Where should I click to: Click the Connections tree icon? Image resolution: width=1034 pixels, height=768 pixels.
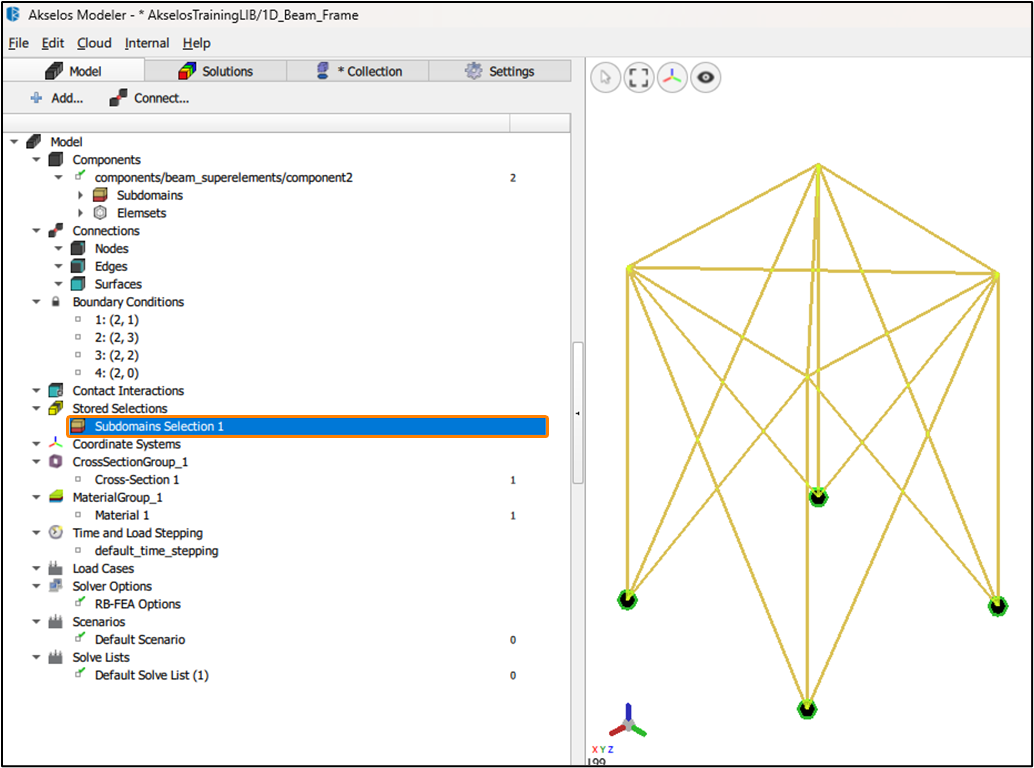(x=56, y=231)
